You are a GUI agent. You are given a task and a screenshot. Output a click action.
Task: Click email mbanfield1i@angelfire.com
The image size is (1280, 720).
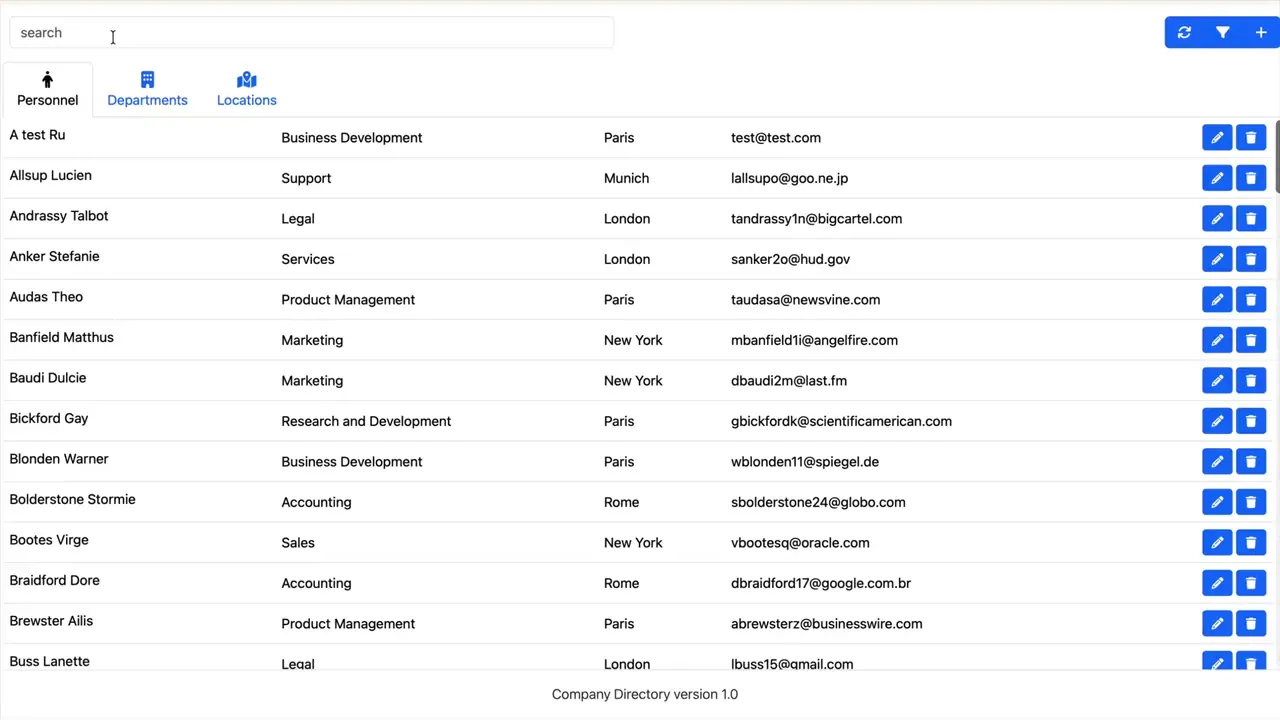point(814,340)
